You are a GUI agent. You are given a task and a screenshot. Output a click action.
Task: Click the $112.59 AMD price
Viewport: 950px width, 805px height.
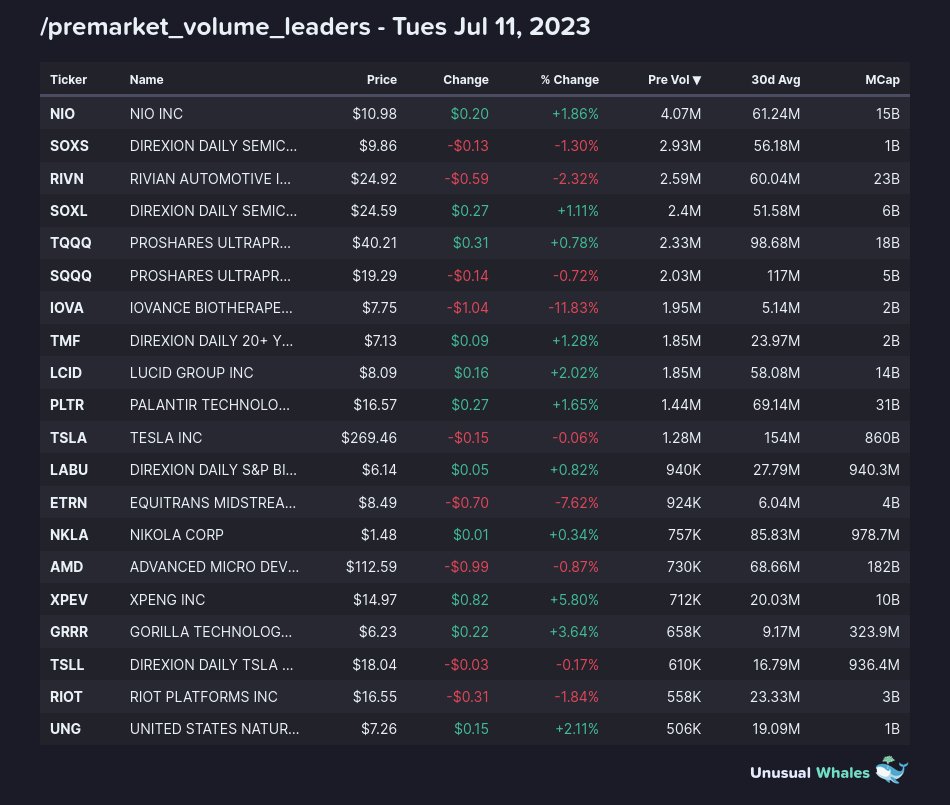point(371,567)
